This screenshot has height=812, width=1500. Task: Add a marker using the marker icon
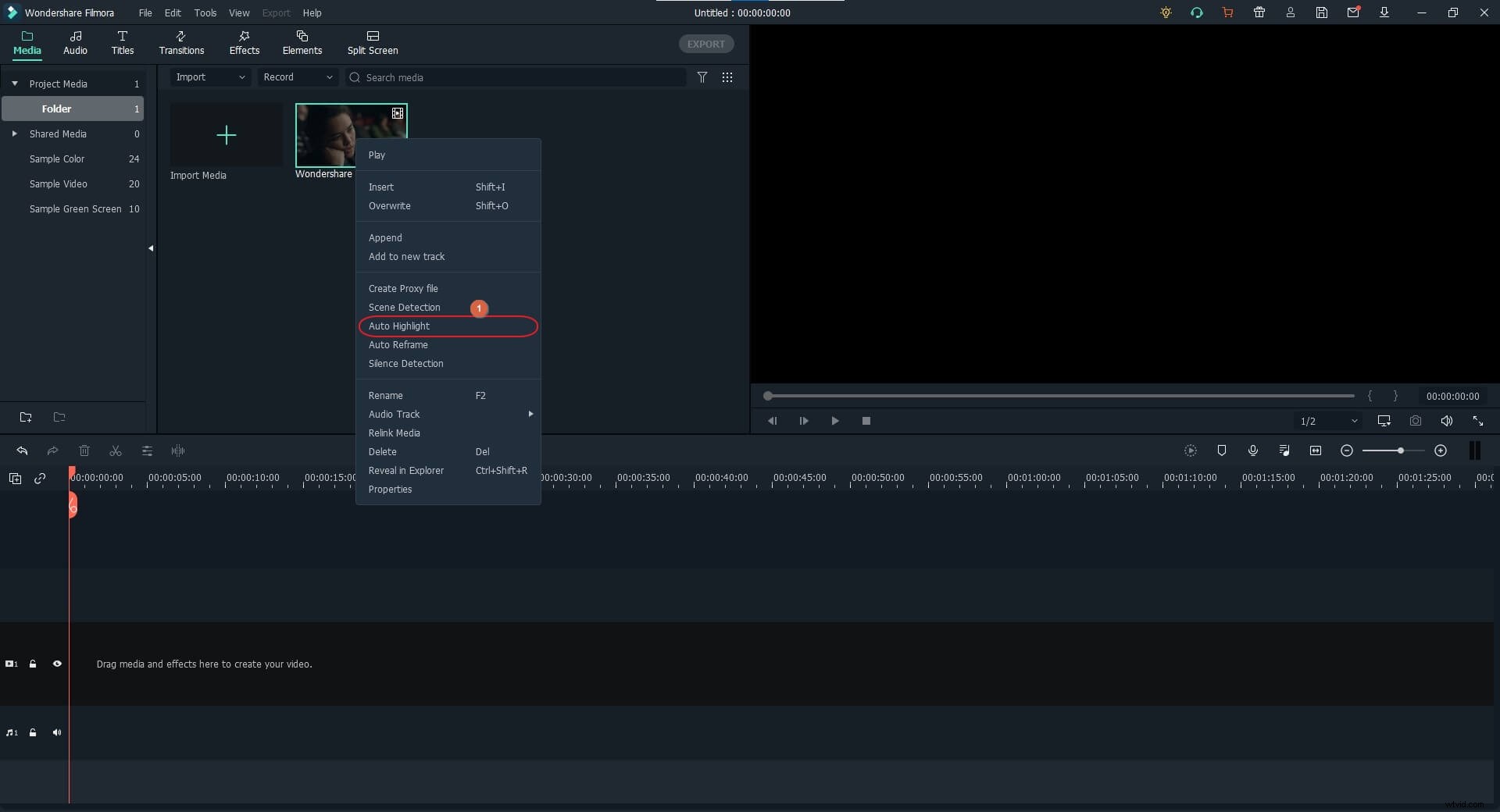(1222, 451)
